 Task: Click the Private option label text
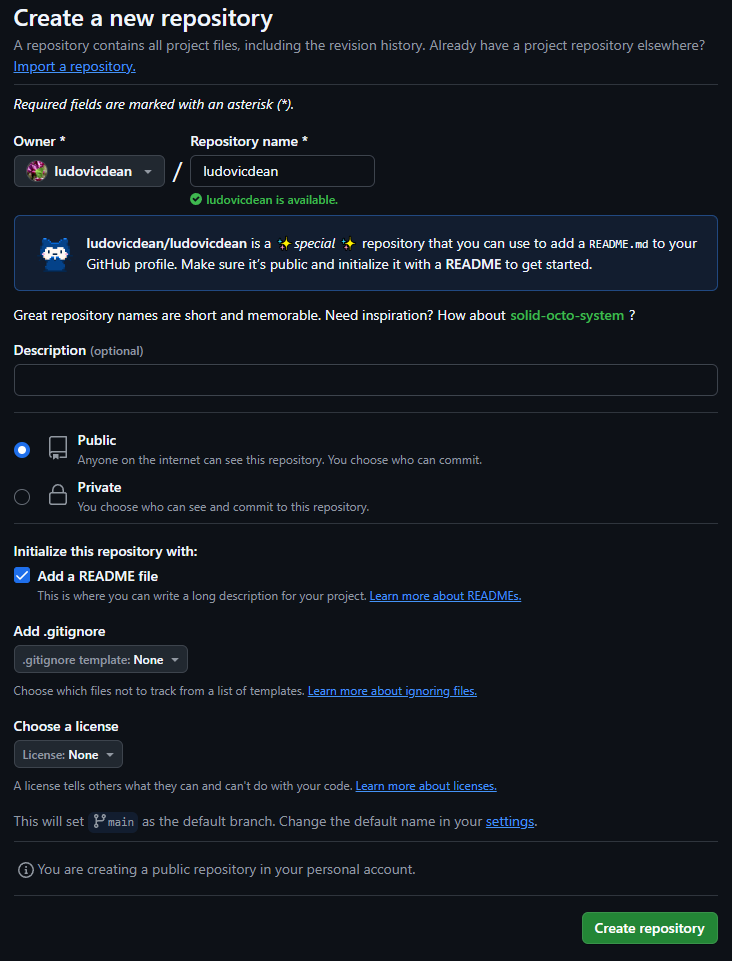tap(99, 487)
